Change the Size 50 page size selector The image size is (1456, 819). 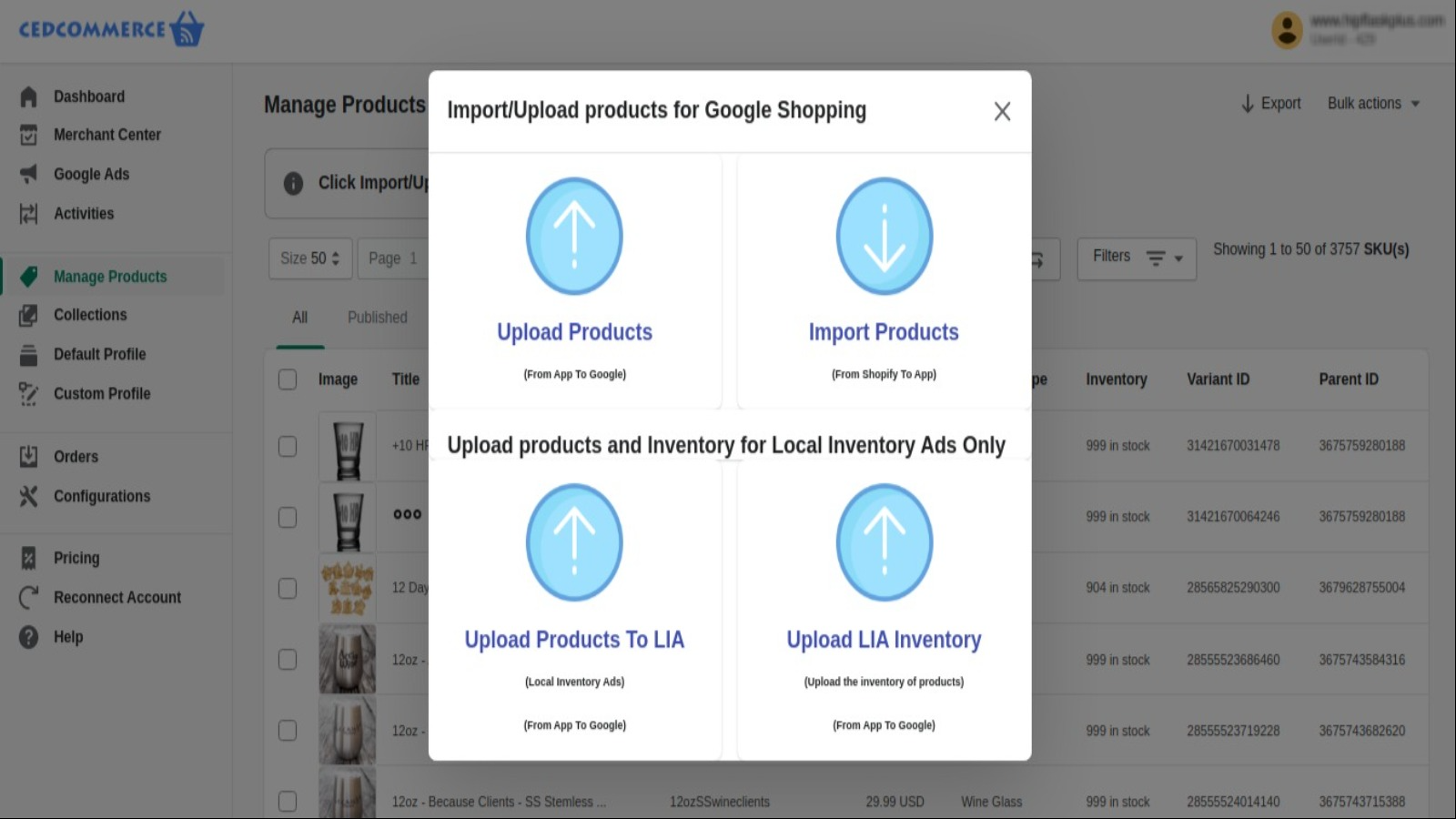(309, 258)
